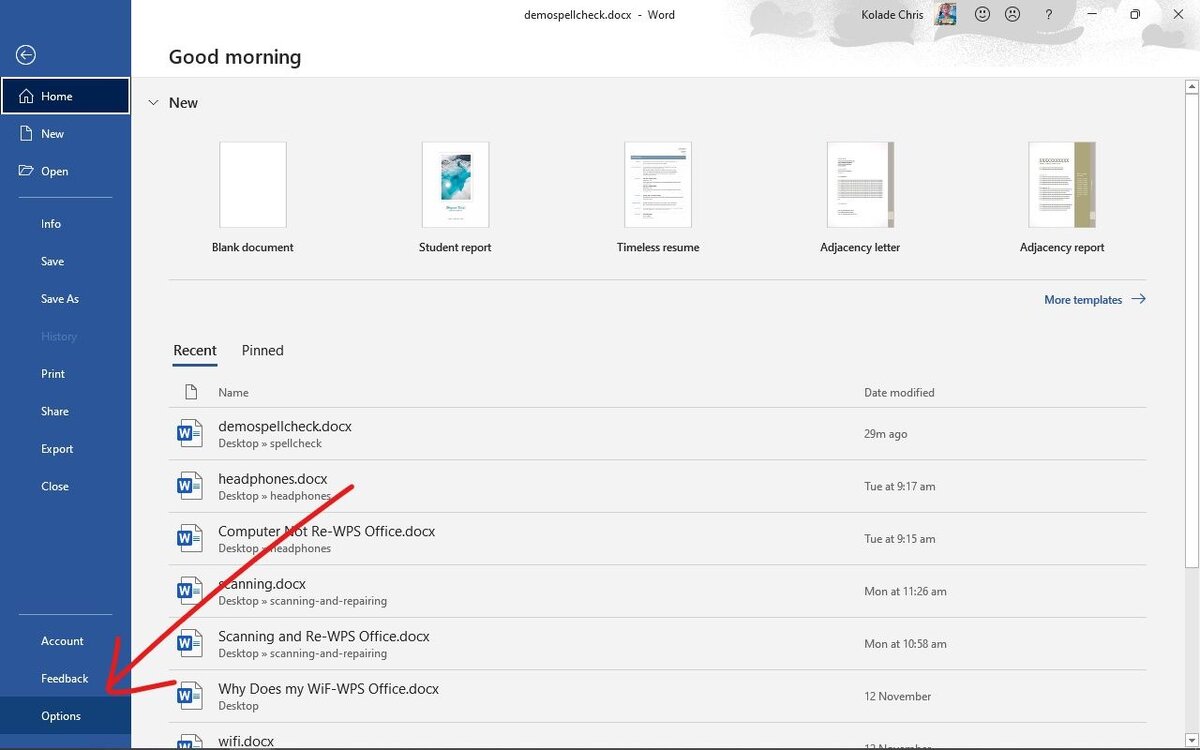1200x750 pixels.
Task: Open Word Options
Action: pos(65,716)
